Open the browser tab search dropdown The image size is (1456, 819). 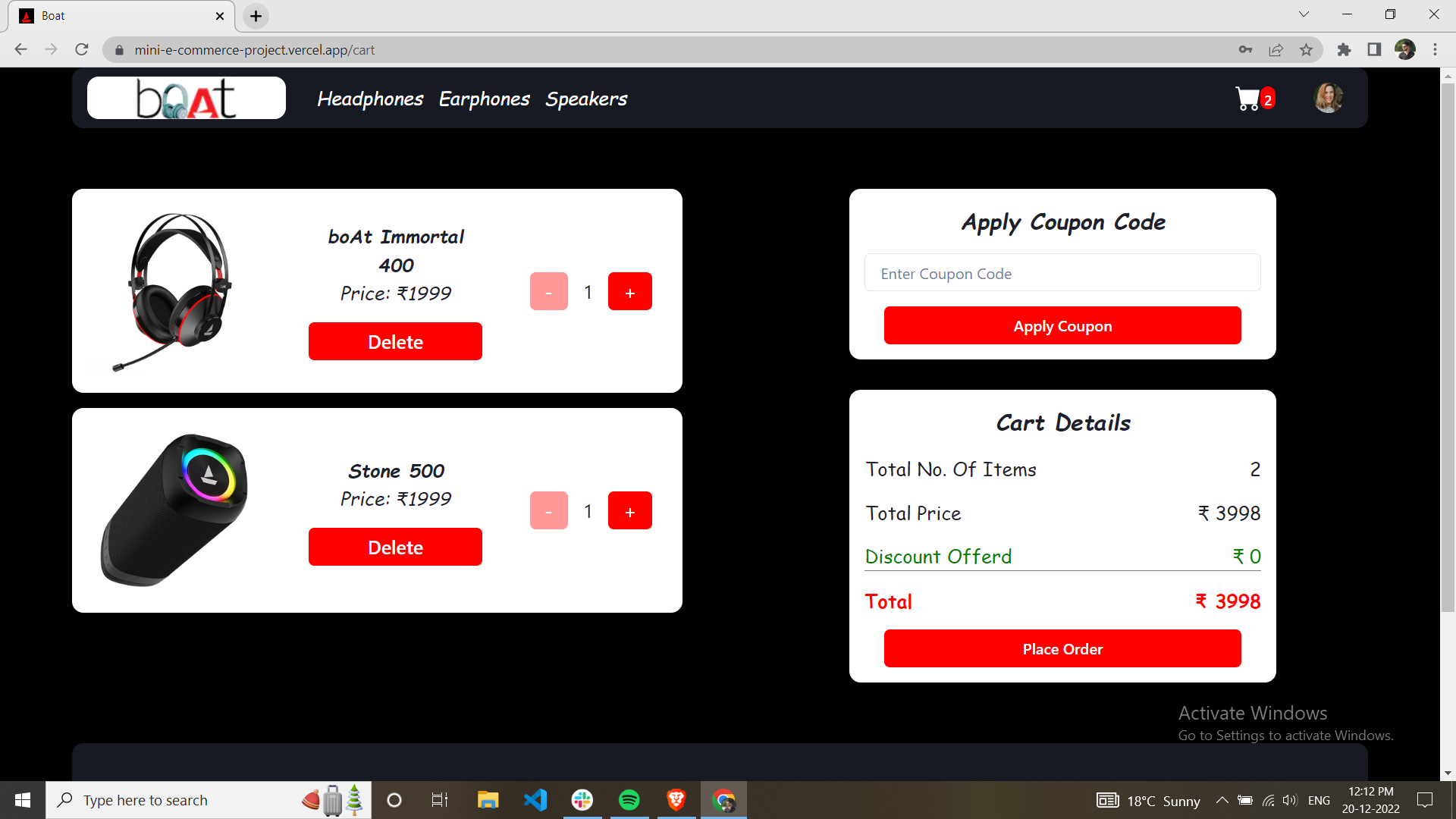point(1304,14)
